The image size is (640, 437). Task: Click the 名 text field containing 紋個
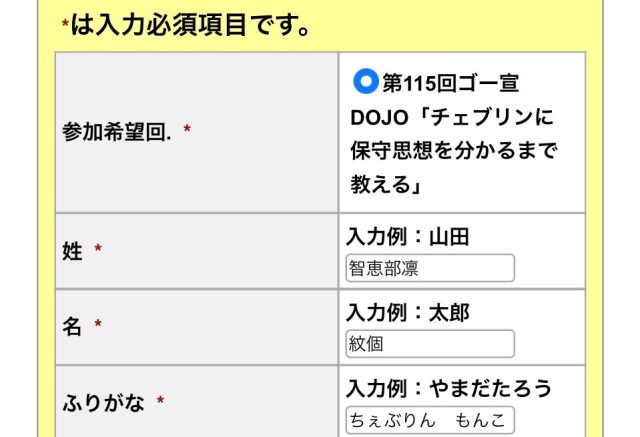click(x=430, y=344)
